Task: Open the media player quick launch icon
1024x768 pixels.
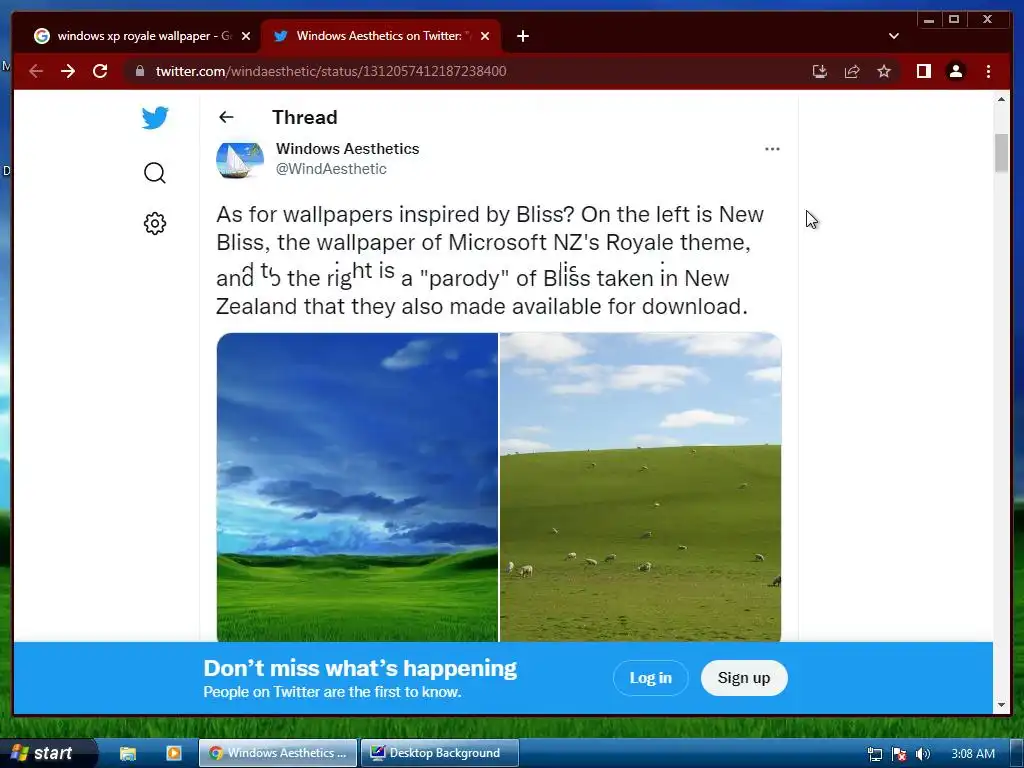Action: pos(174,753)
